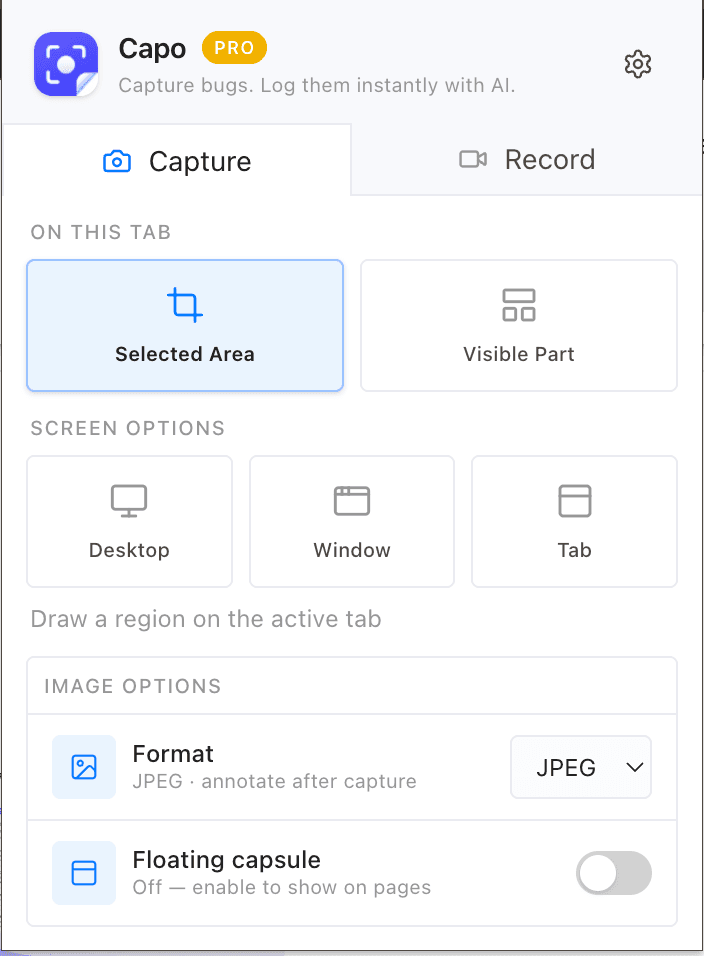Click the 'Floating capsule' label

[x=226, y=860]
